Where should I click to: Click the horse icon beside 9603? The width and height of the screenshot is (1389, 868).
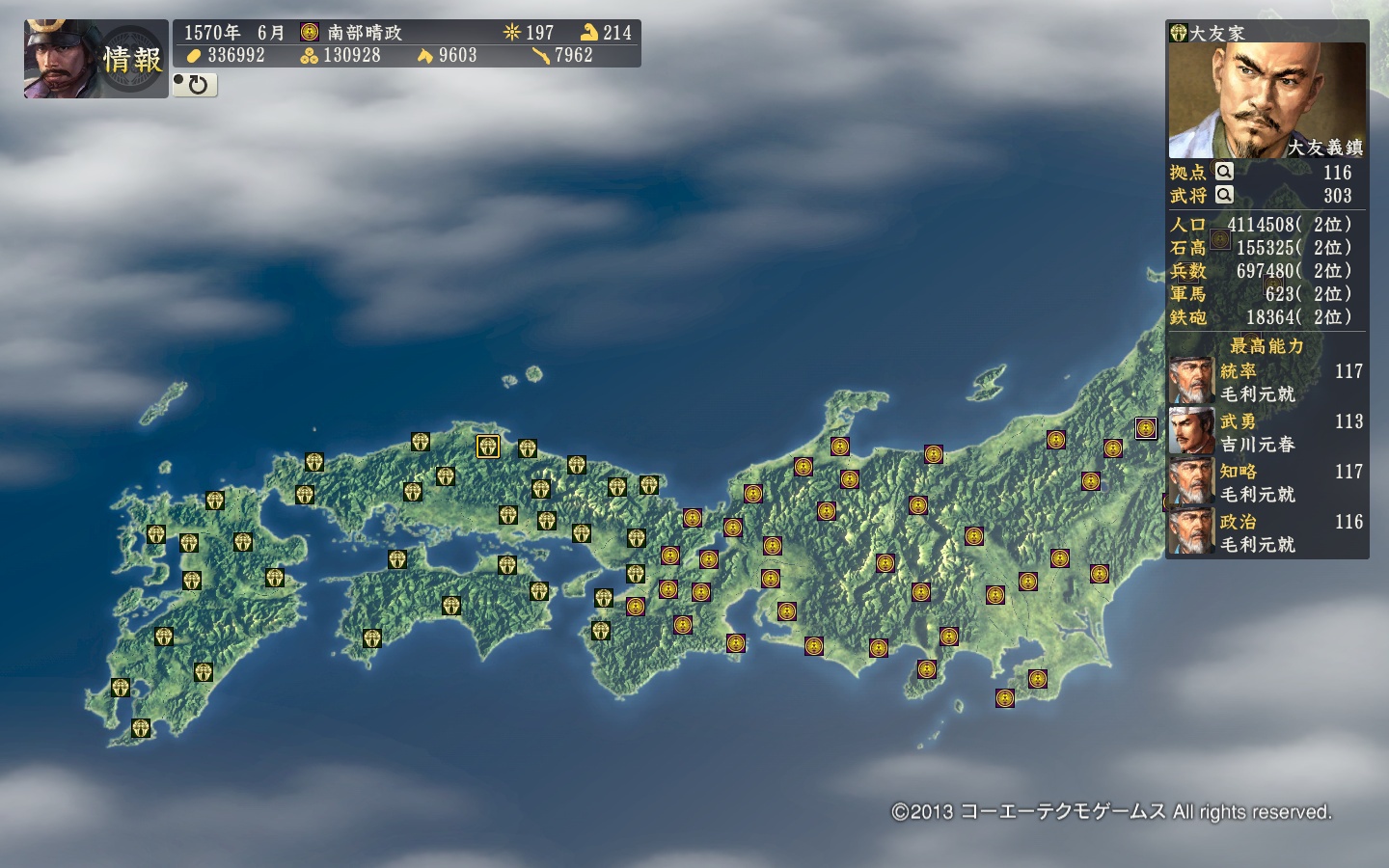[424, 56]
